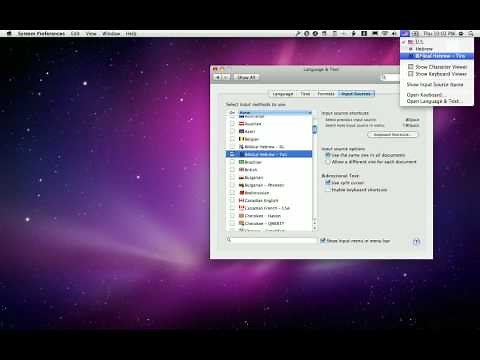Click the British flag icon in list
The image size is (480, 360).
(x=241, y=170)
